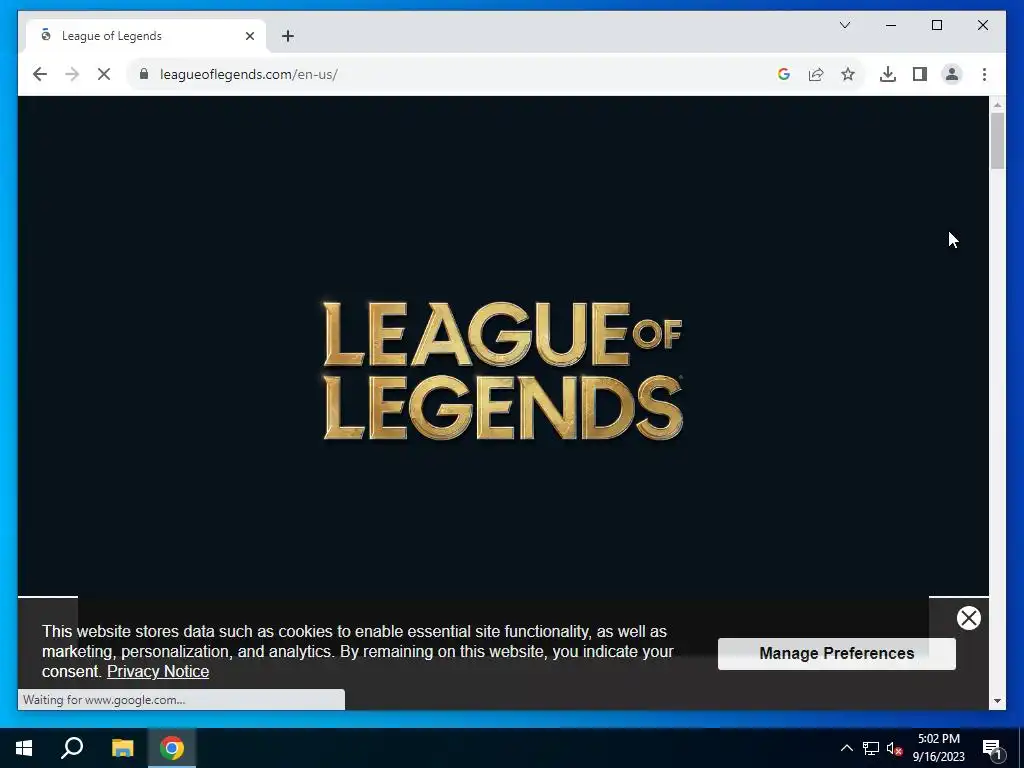Click the muted volume tray icon

coord(895,748)
